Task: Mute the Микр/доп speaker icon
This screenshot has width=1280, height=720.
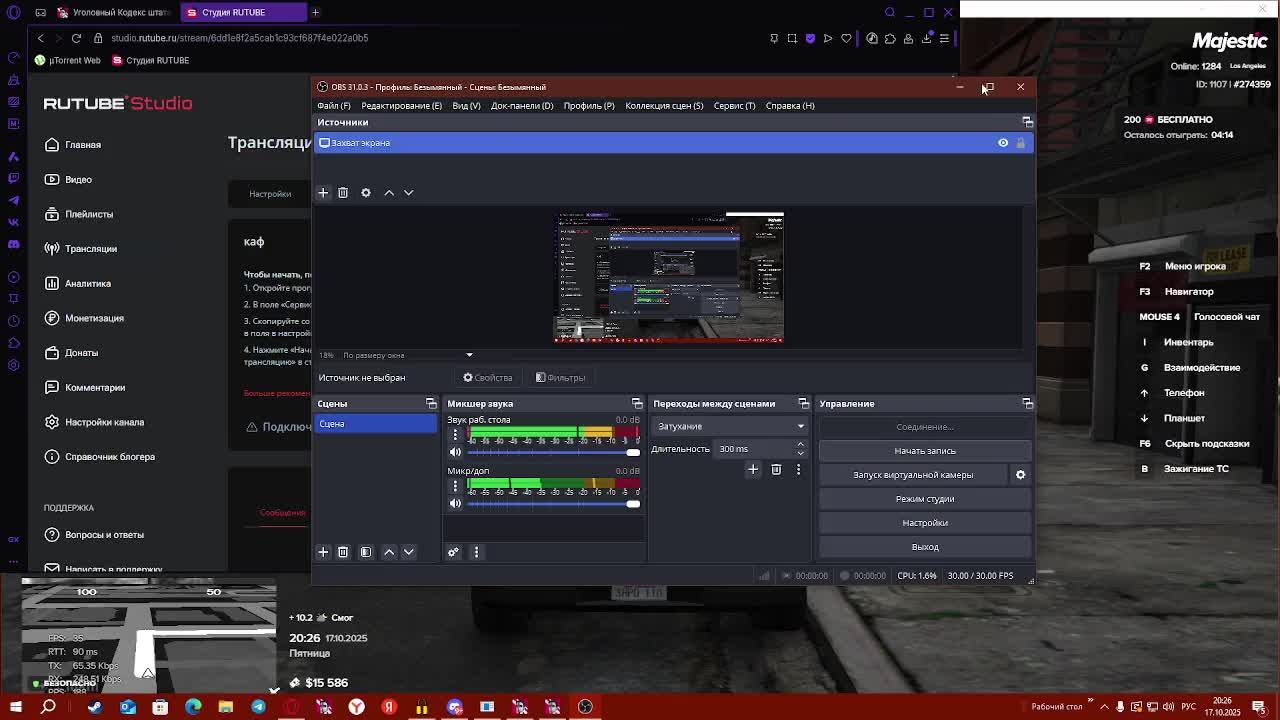Action: point(455,503)
